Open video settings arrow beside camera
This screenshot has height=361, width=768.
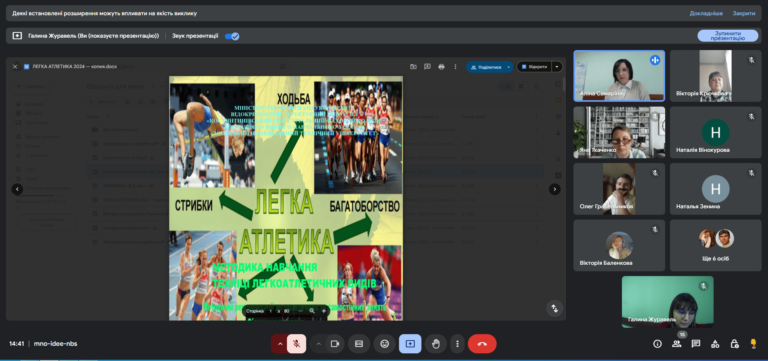pyautogui.click(x=318, y=344)
